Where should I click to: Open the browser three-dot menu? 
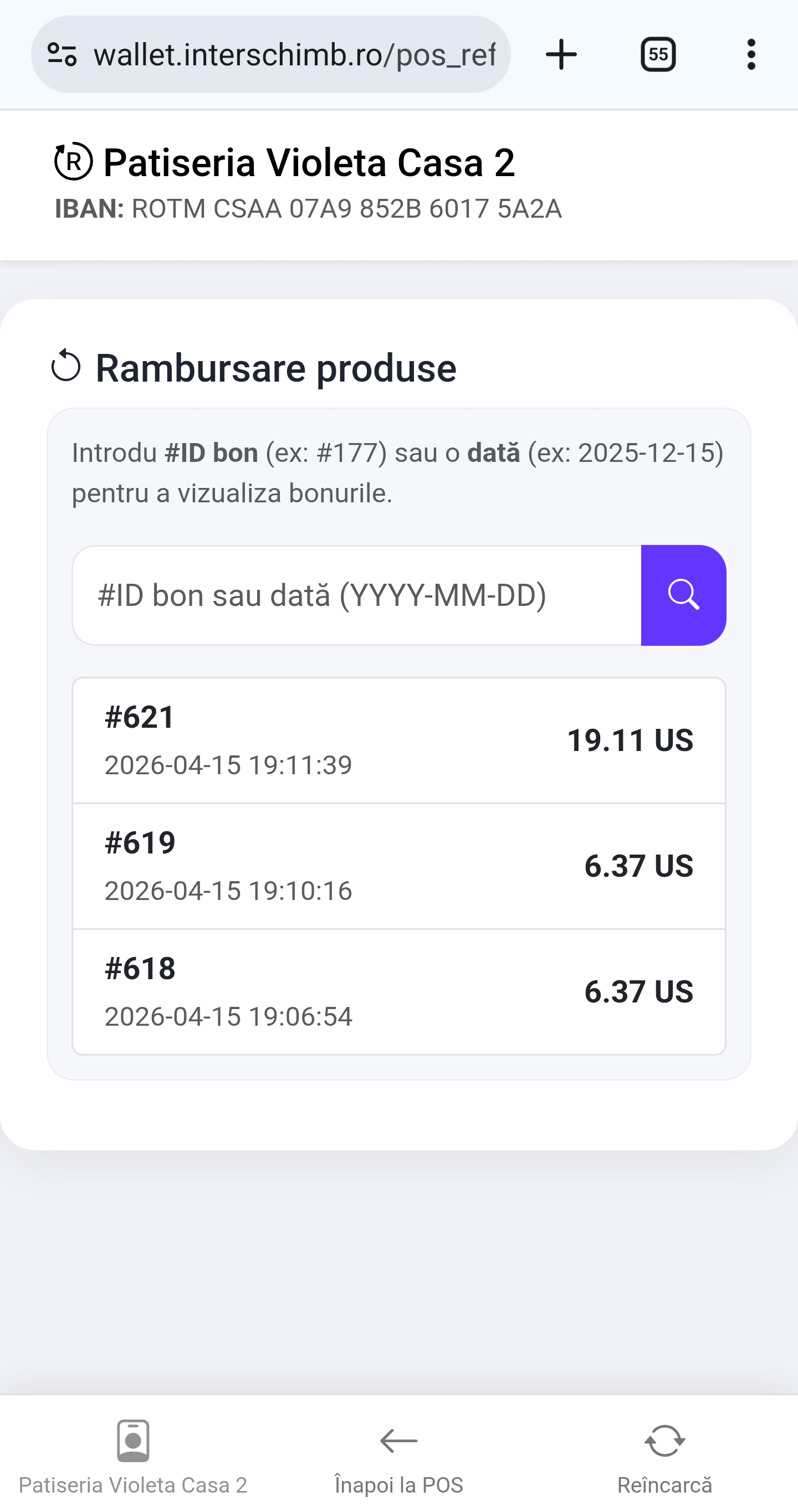coord(750,55)
